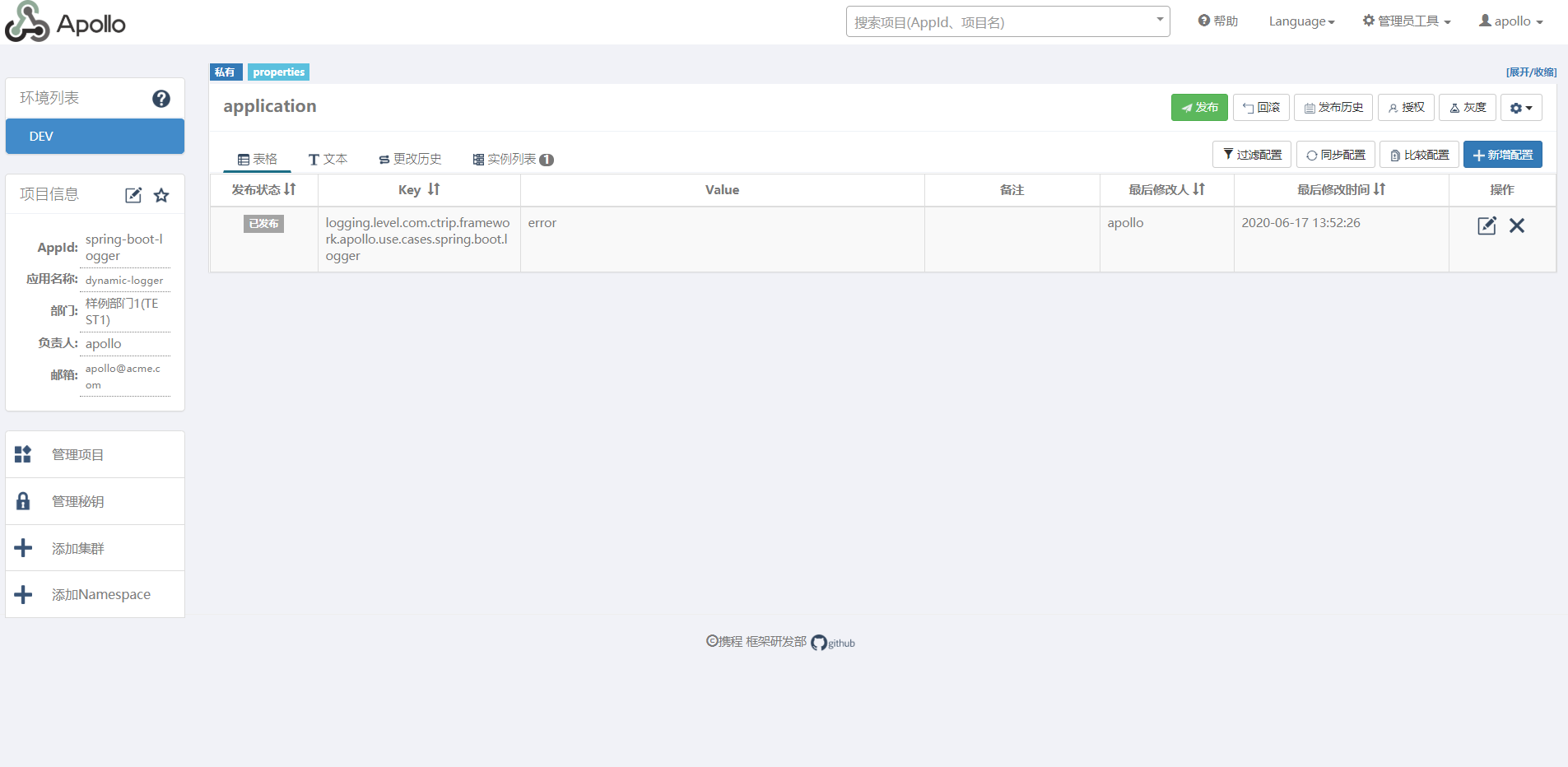Click the 部门 value 样例部门1(TEST1)
This screenshot has height=767, width=1568.
123,312
